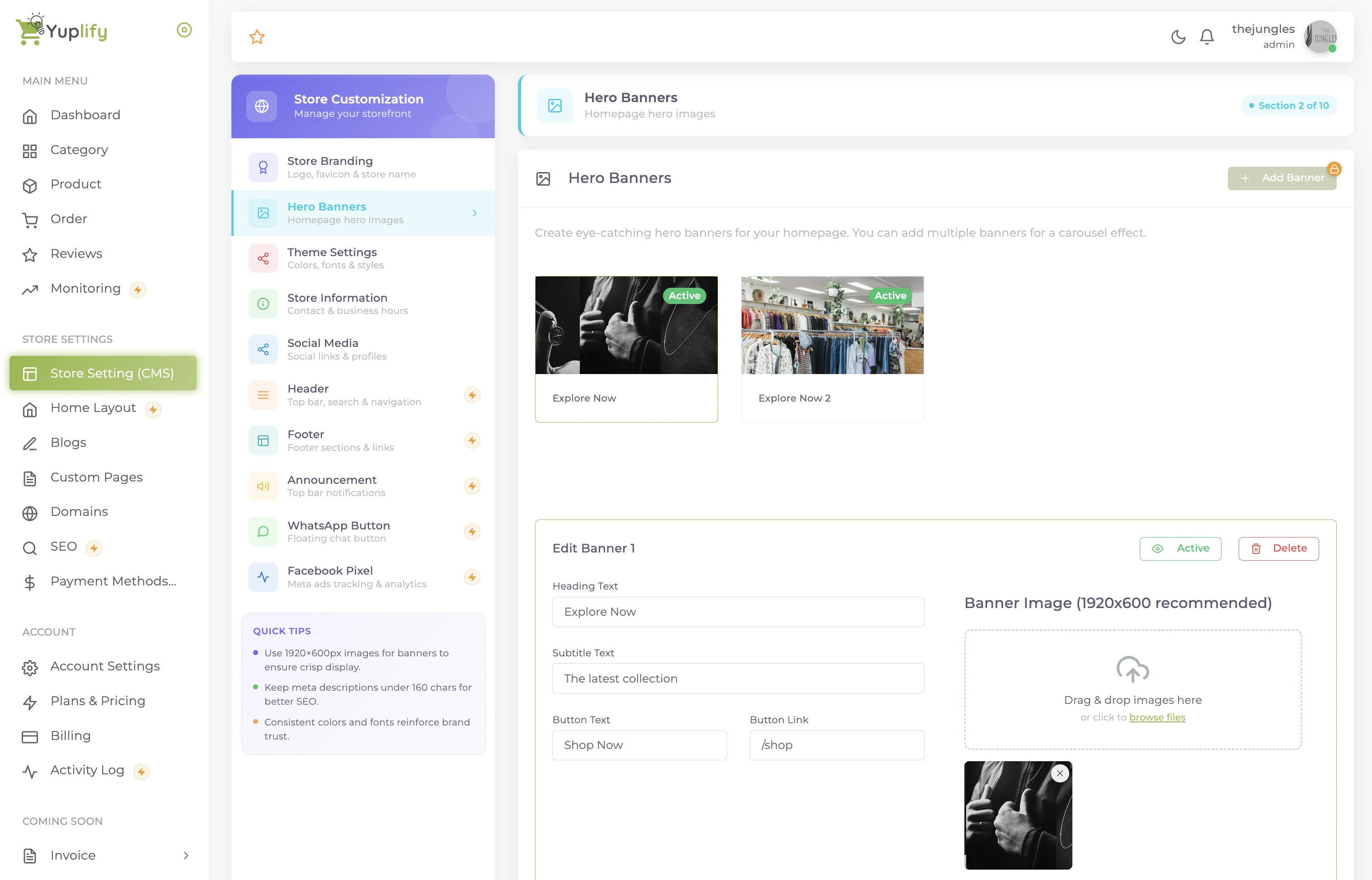This screenshot has height=880, width=1372.
Task: Click the sidebar collapse target icon
Action: click(184, 30)
